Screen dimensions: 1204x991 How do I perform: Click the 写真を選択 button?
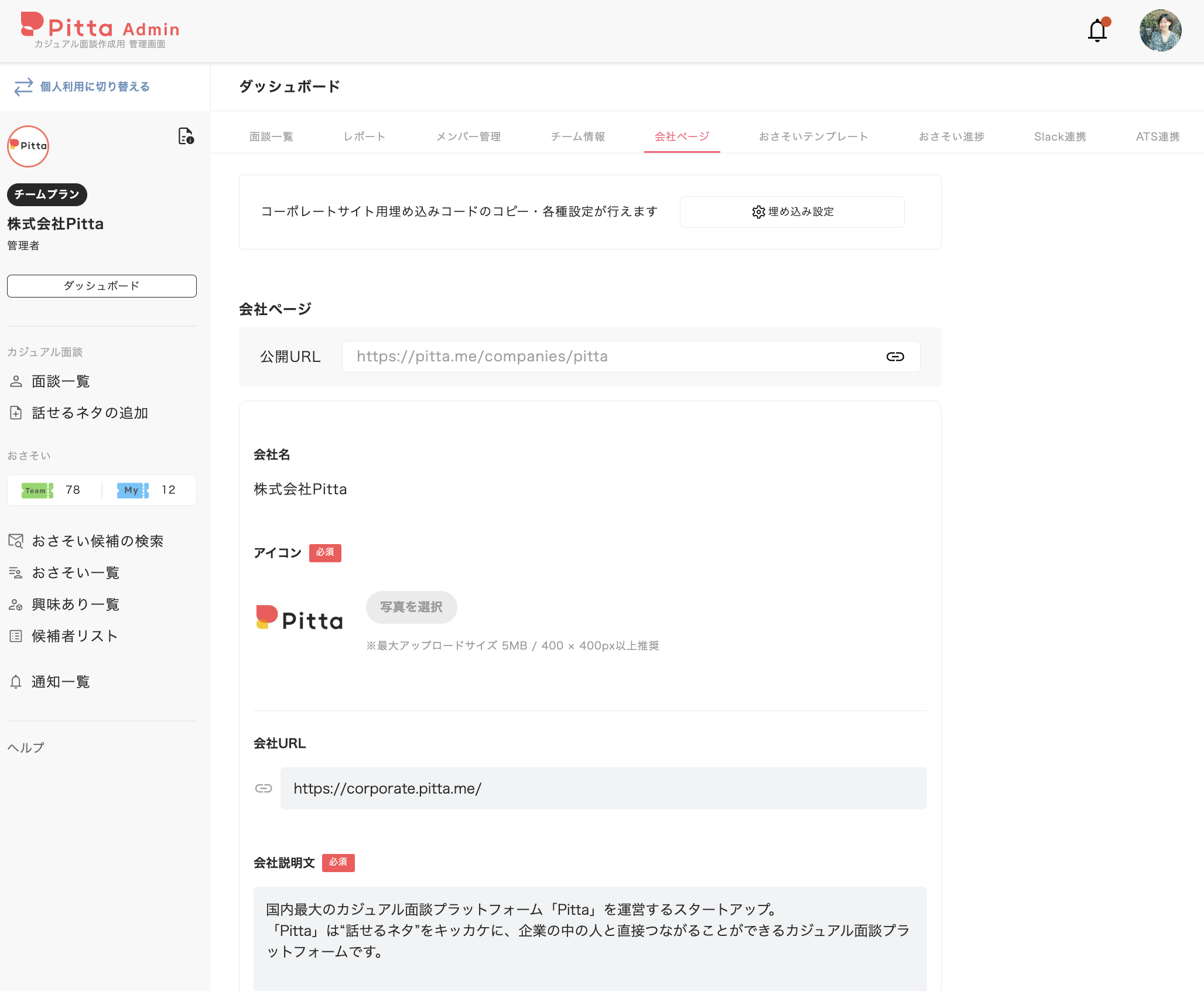(411, 607)
